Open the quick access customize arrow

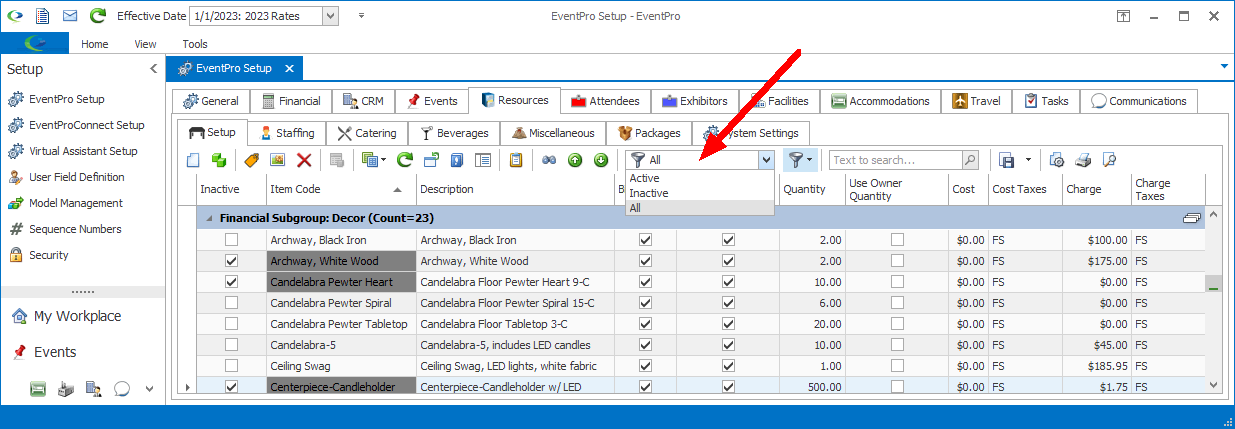point(361,16)
